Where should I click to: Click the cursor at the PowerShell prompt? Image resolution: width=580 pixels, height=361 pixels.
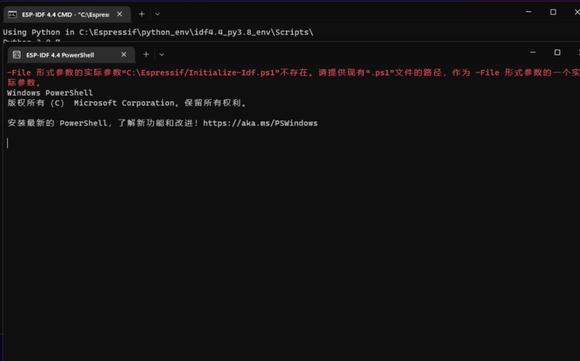pos(7,143)
